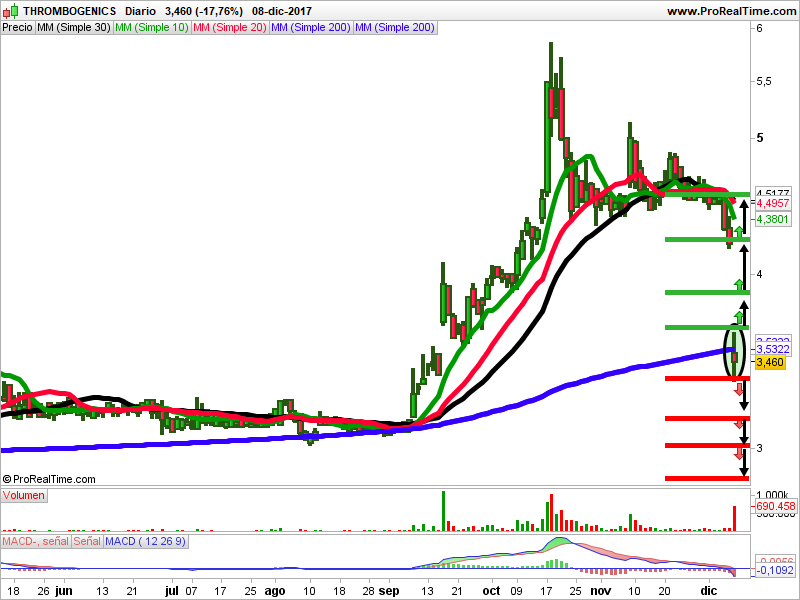The height and width of the screenshot is (600, 800).
Task: Click the green 4,3801 price tag
Action: pos(772,219)
